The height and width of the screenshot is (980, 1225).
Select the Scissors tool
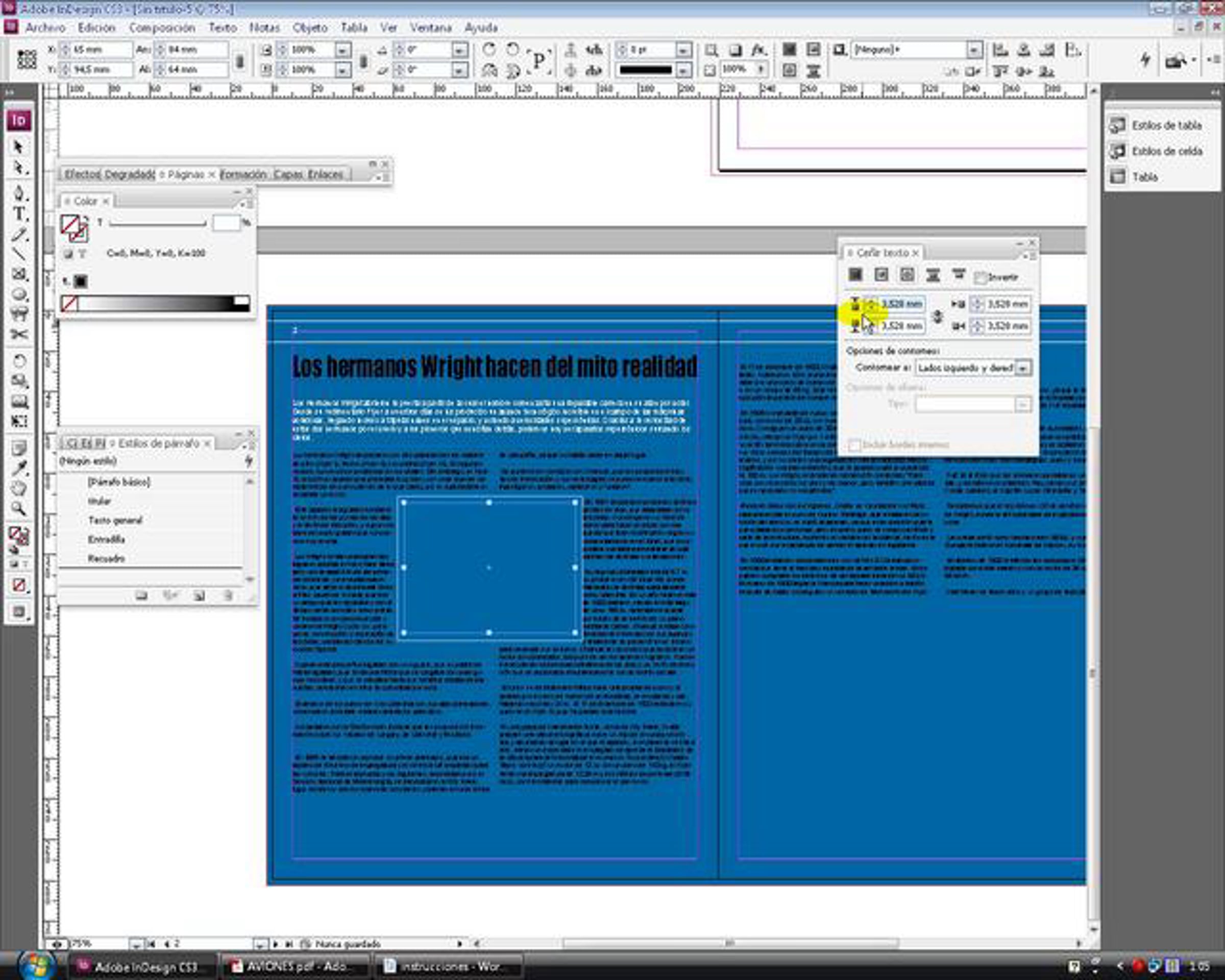pyautogui.click(x=19, y=334)
